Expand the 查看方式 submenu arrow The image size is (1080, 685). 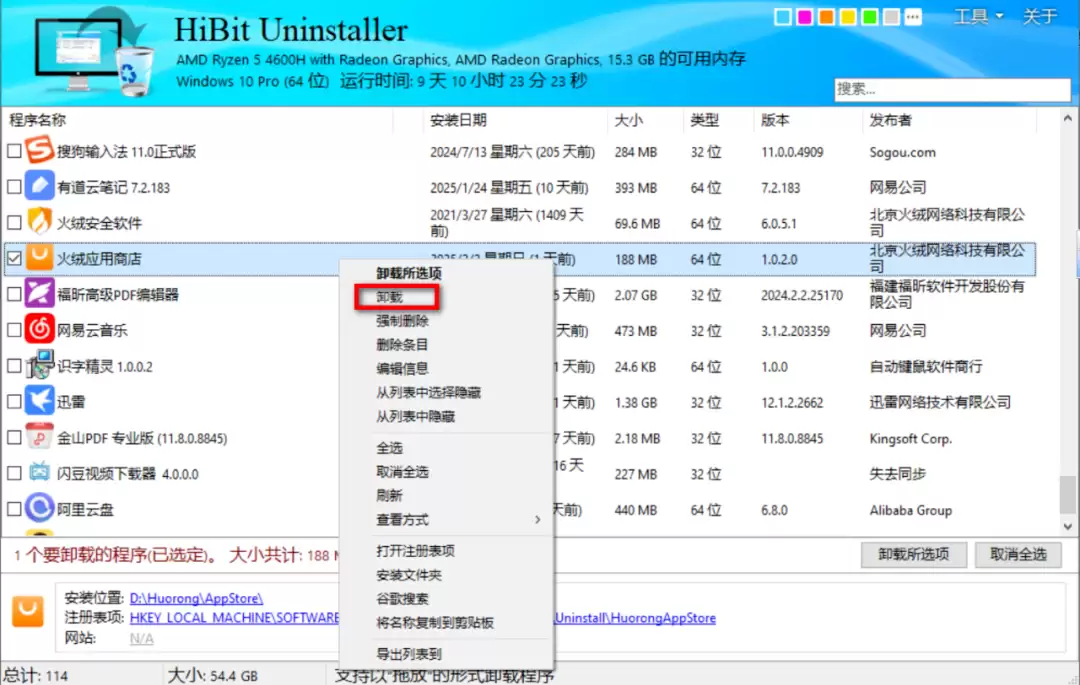(x=537, y=520)
